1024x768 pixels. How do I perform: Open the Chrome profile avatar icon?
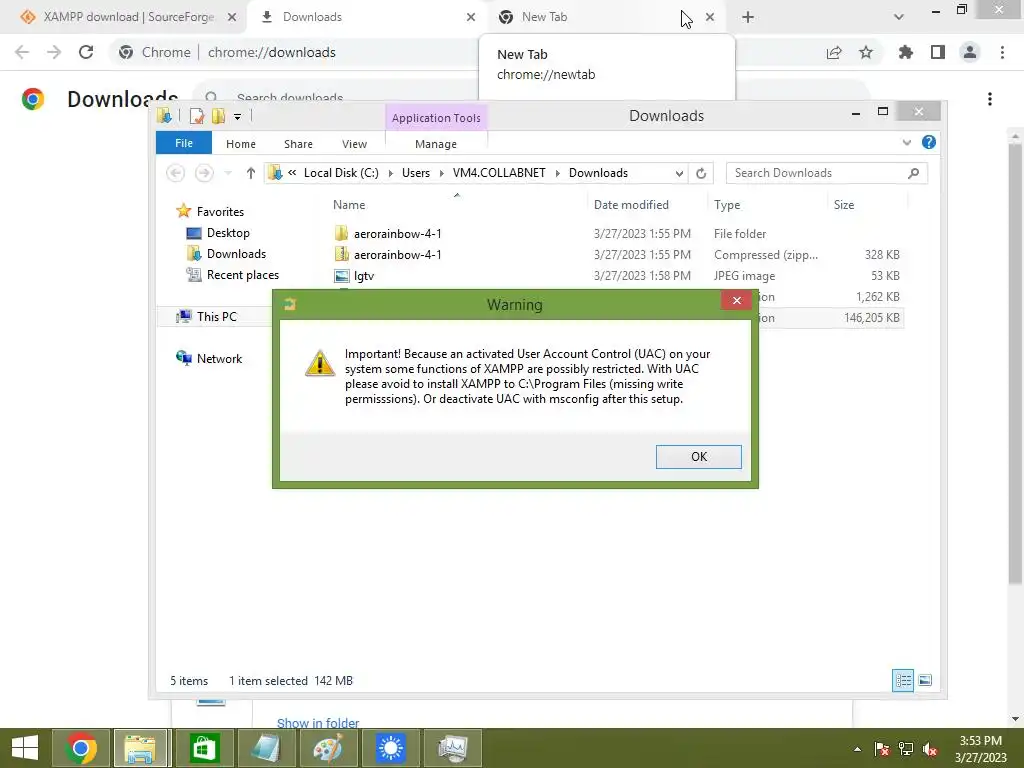coord(970,52)
